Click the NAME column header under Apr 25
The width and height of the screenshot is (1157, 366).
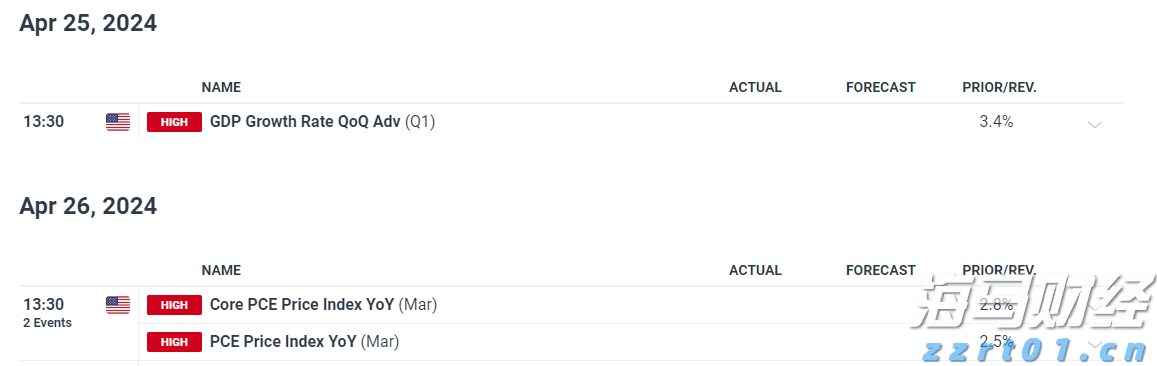[x=221, y=87]
